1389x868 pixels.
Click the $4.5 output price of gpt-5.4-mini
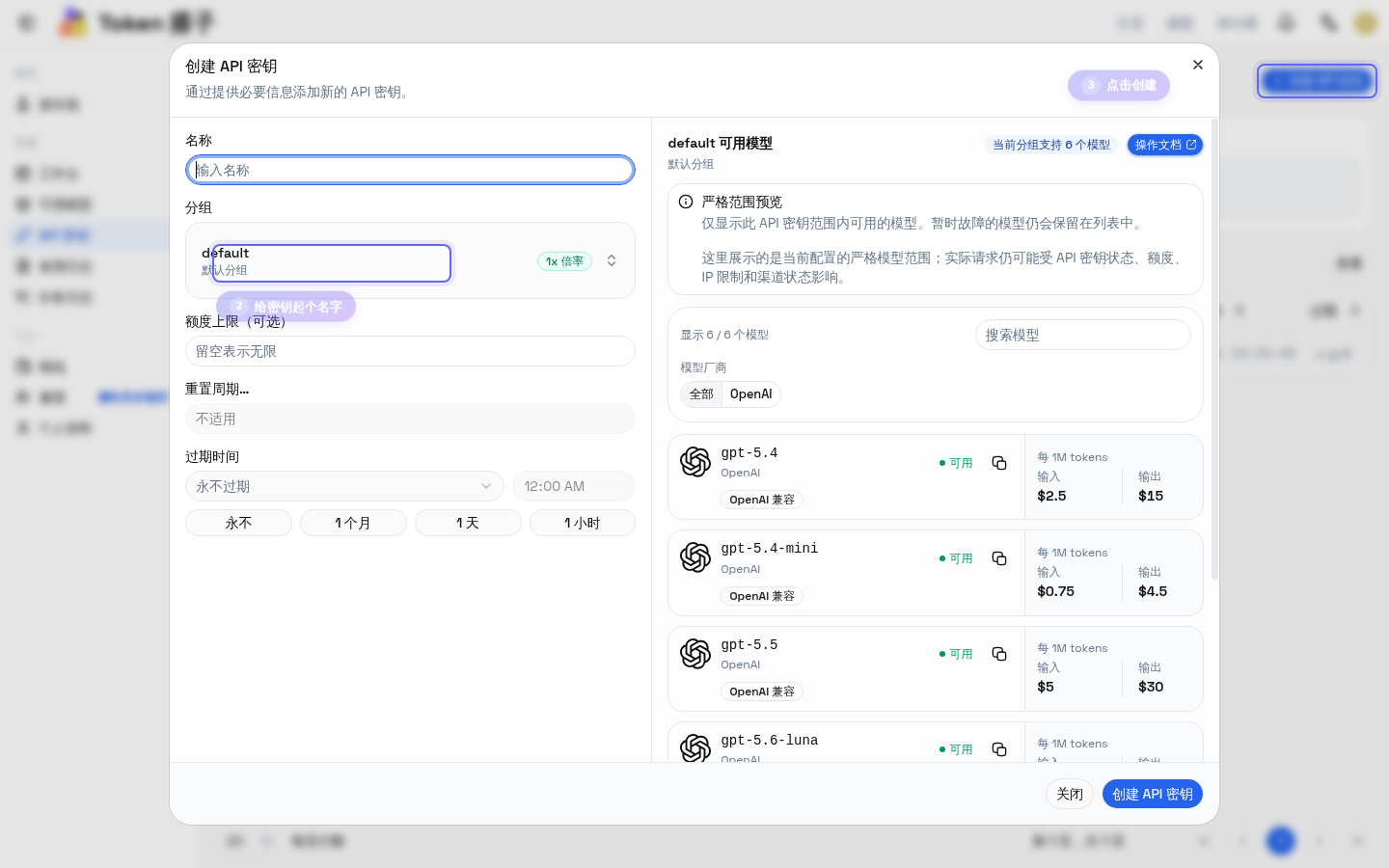tap(1153, 591)
